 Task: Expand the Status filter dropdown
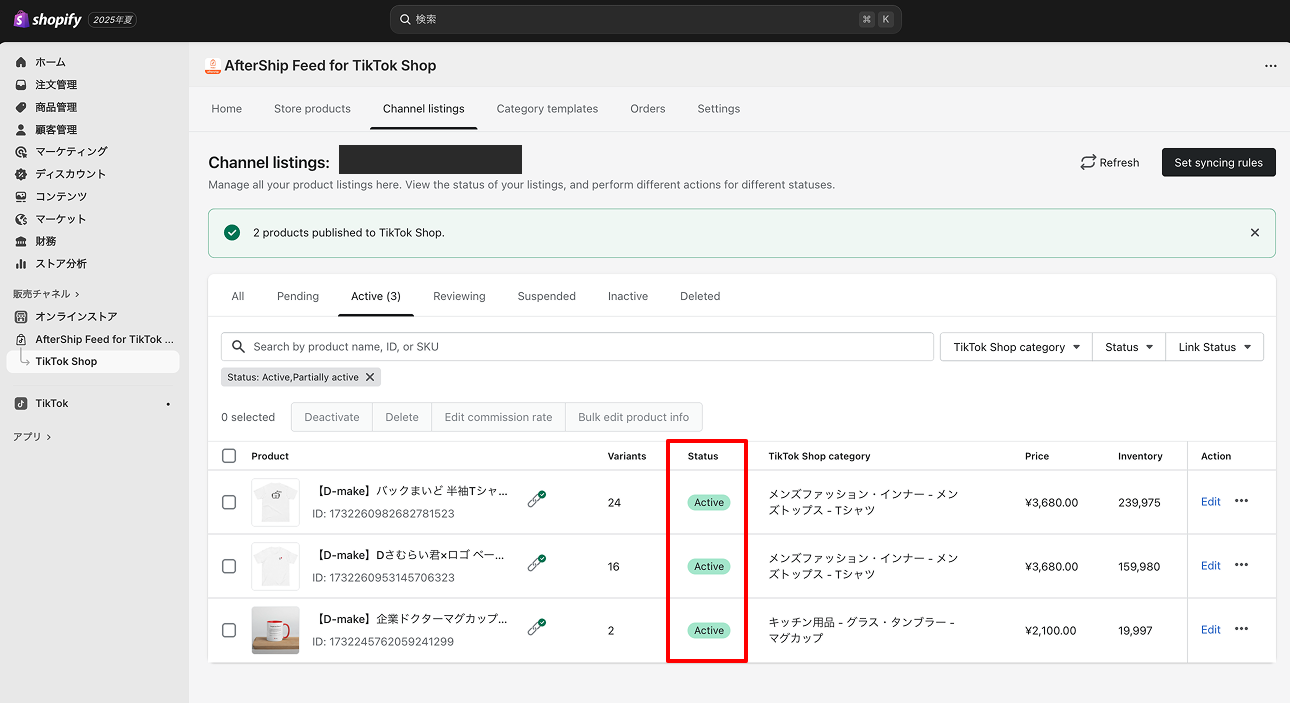(x=1129, y=347)
